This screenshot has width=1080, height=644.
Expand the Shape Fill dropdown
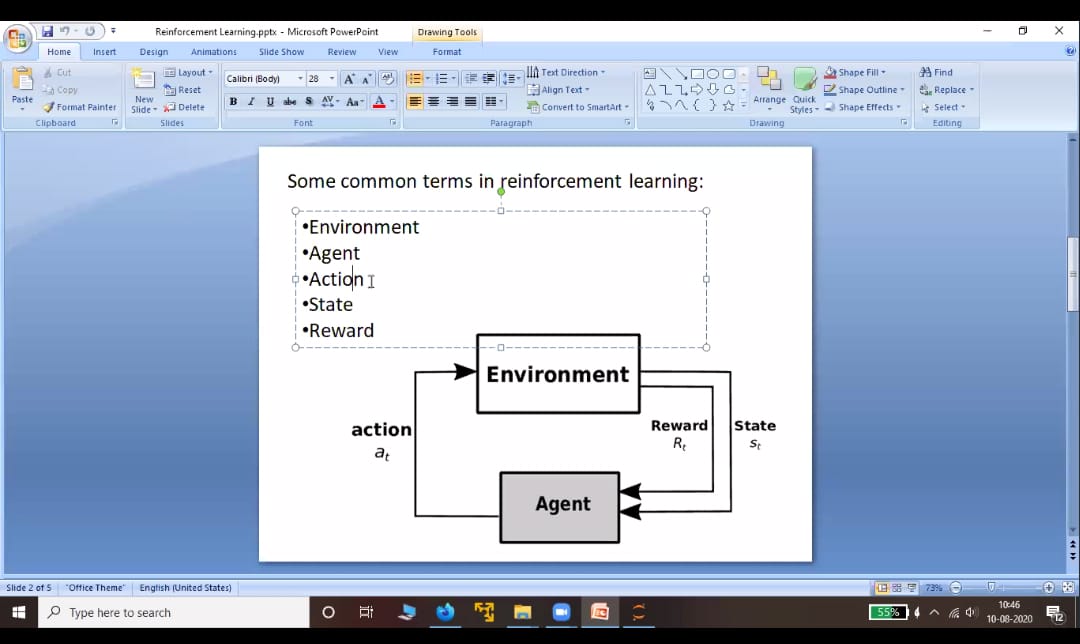(x=856, y=72)
